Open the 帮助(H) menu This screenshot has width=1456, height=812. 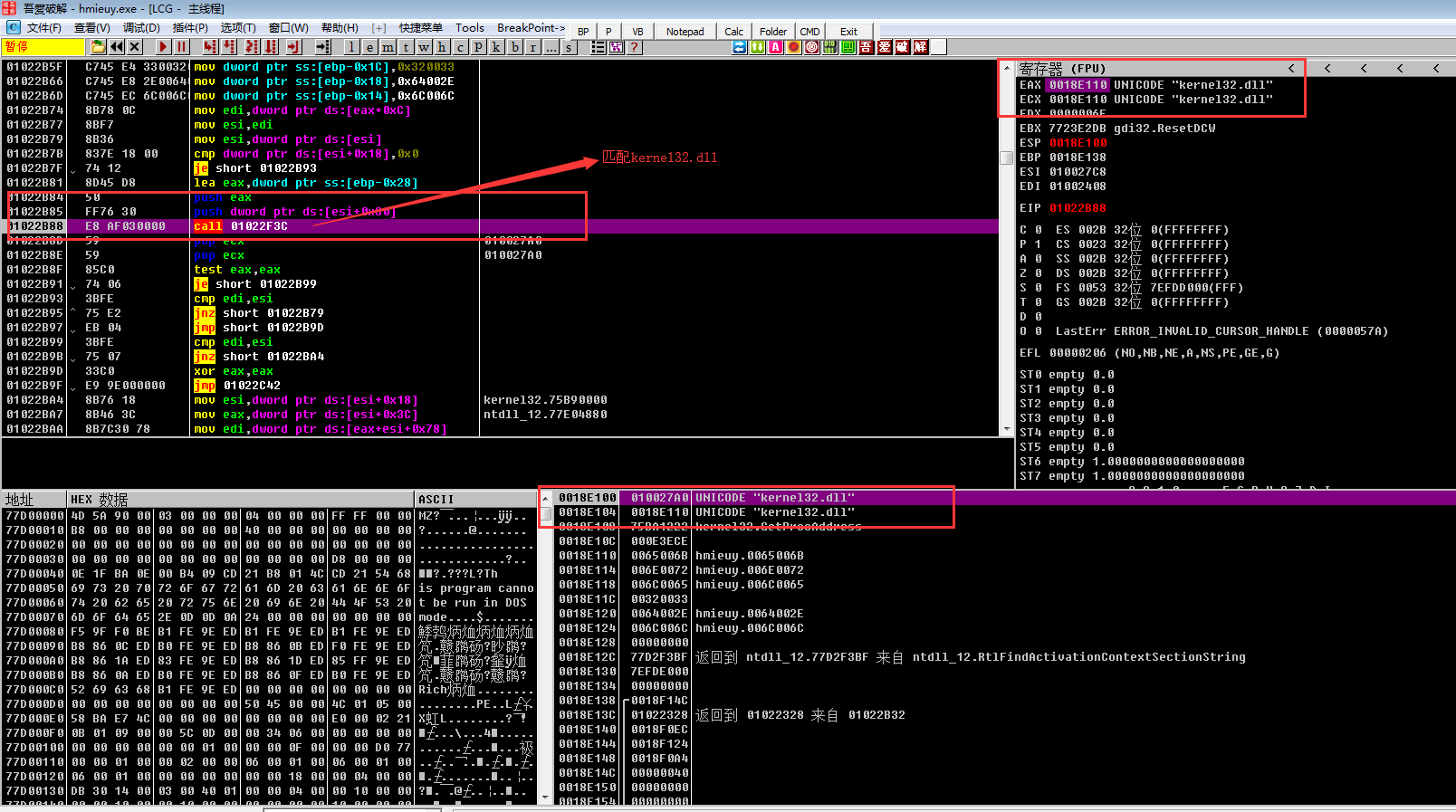point(340,28)
